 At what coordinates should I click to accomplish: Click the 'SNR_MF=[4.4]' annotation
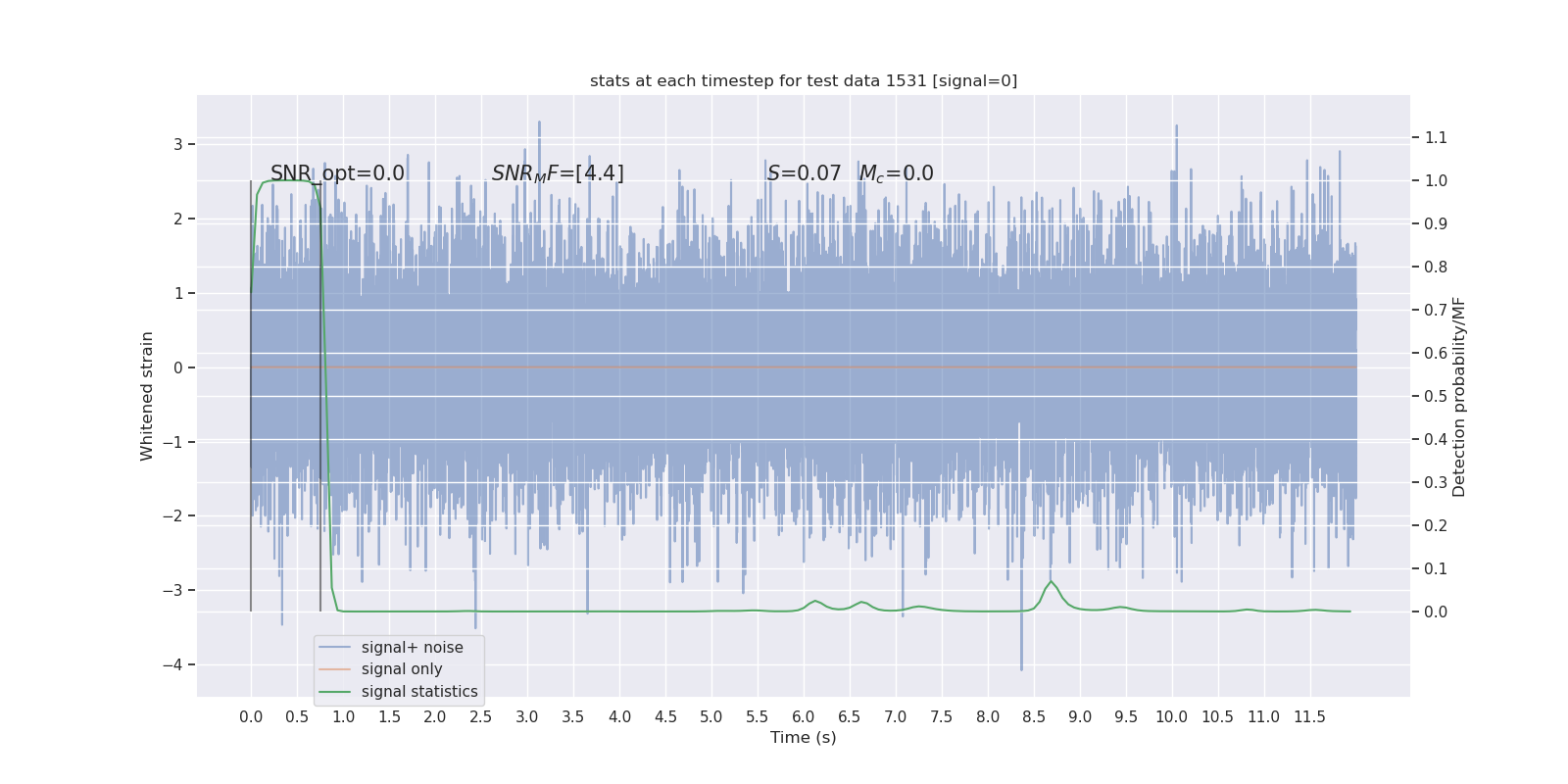tap(558, 173)
